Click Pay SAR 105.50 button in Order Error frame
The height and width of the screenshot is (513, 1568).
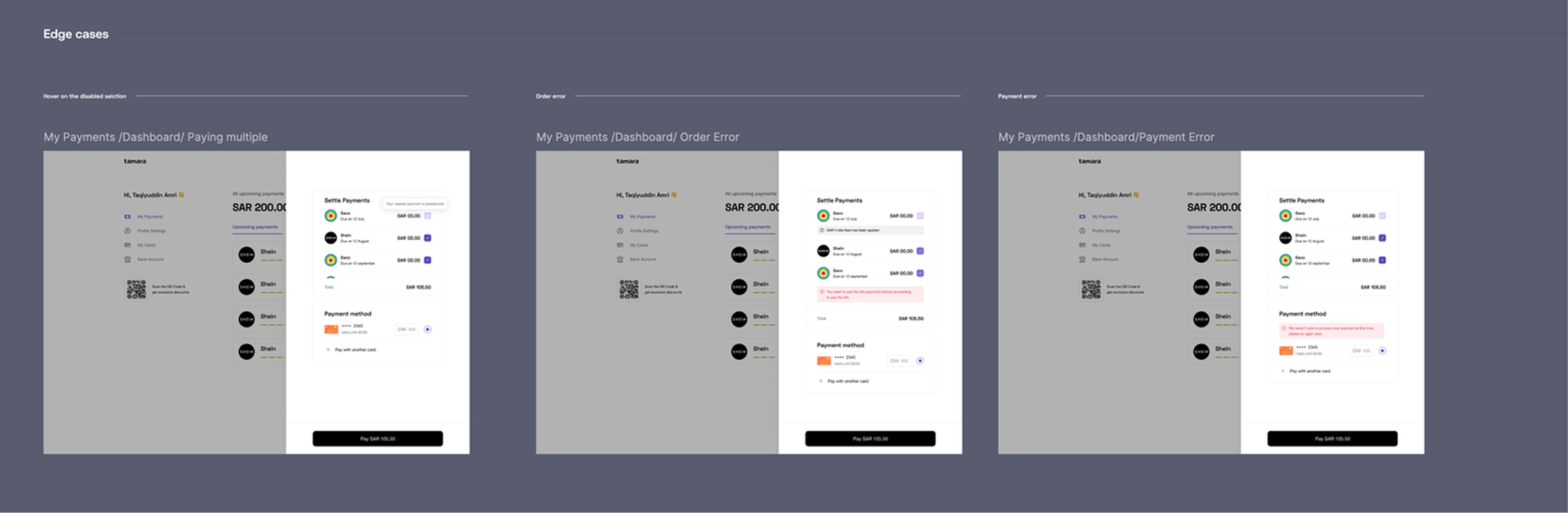click(x=870, y=438)
